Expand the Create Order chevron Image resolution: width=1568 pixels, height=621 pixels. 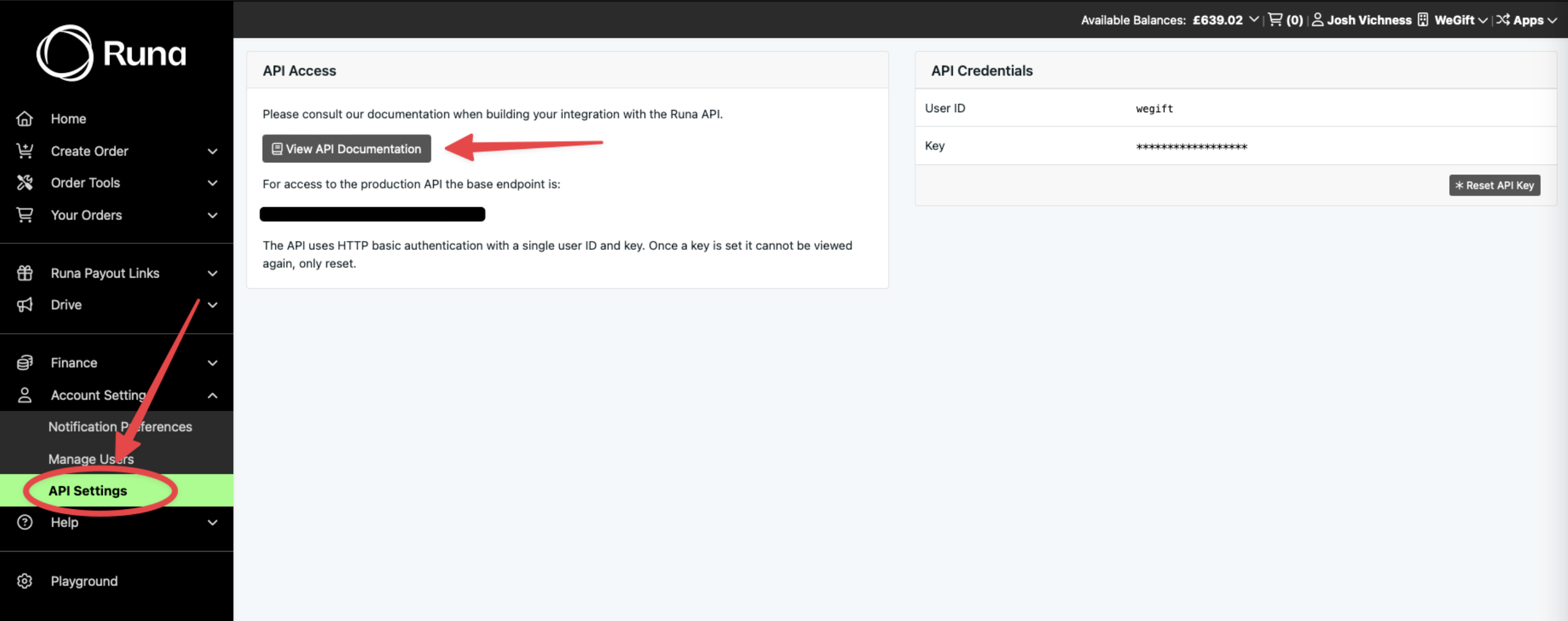point(213,151)
